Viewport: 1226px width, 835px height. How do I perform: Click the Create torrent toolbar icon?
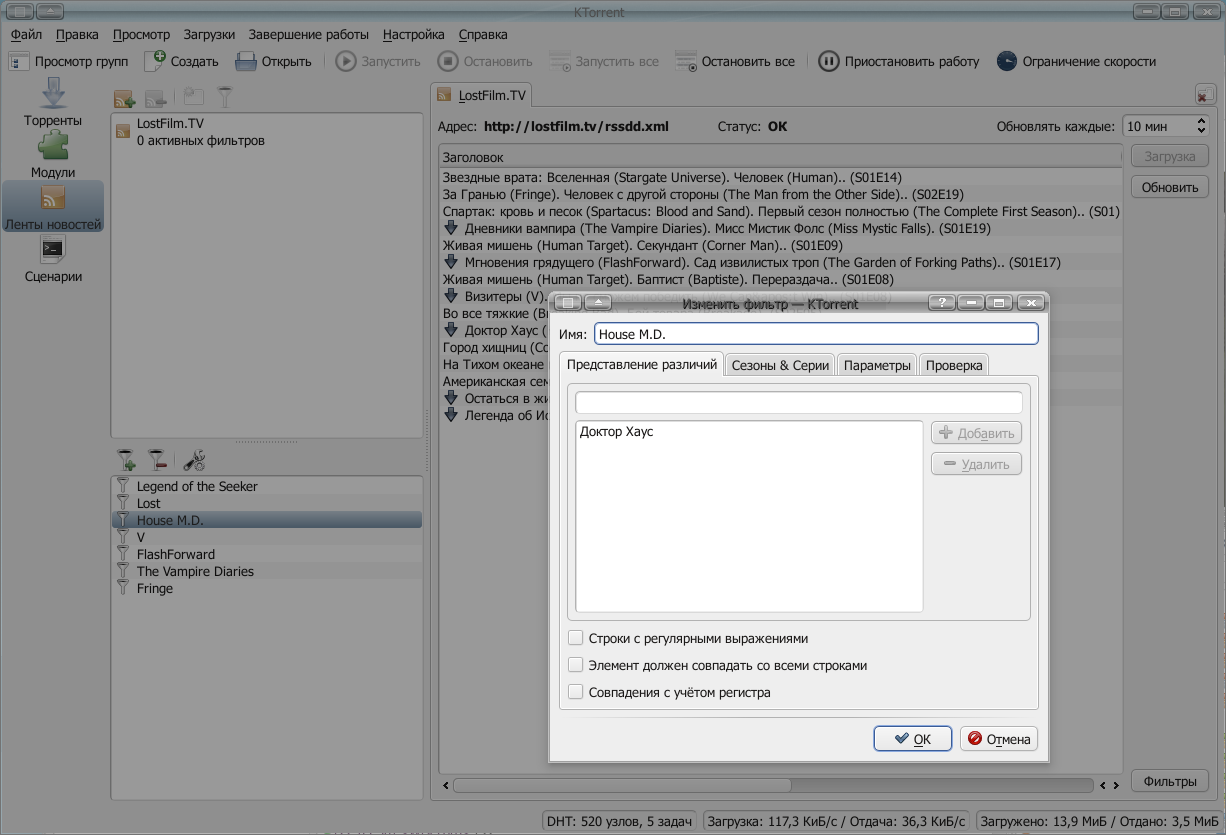pyautogui.click(x=155, y=61)
